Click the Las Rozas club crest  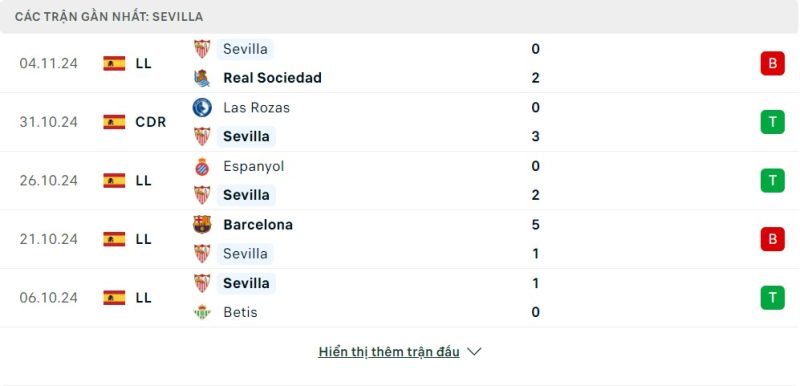point(202,108)
